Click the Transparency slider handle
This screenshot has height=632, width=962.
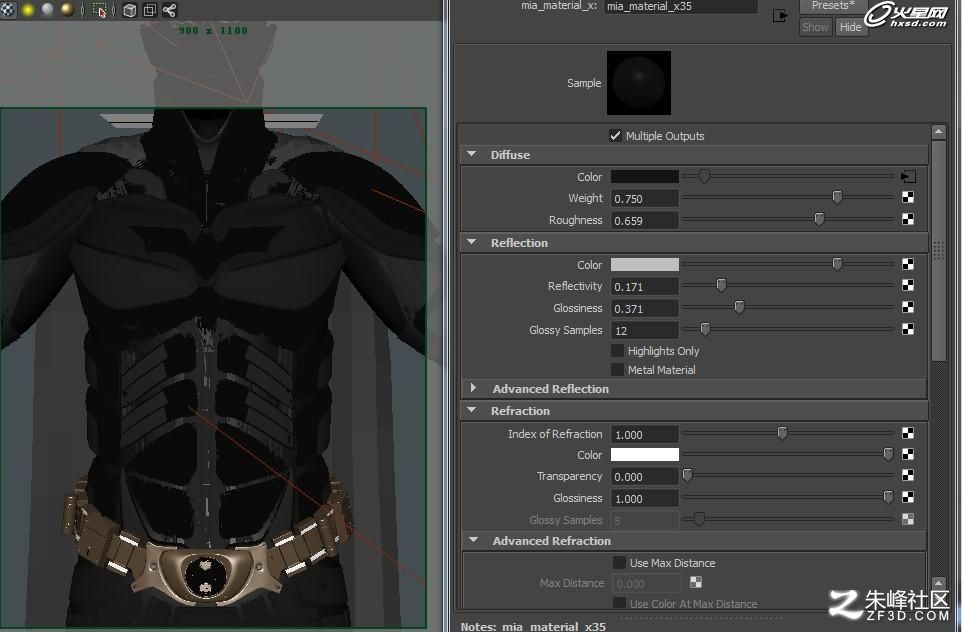[687, 475]
